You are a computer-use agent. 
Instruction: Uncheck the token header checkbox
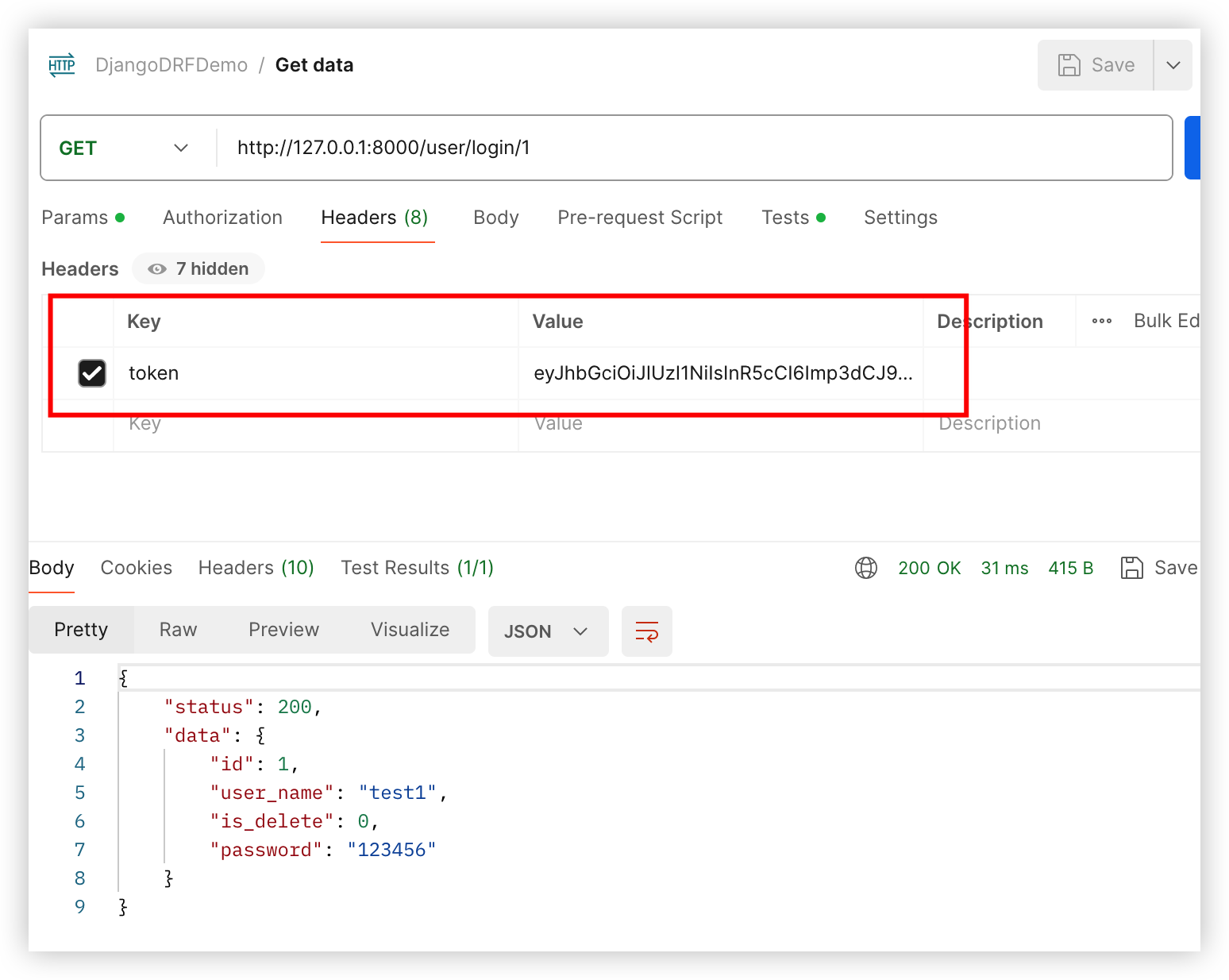pos(92,373)
